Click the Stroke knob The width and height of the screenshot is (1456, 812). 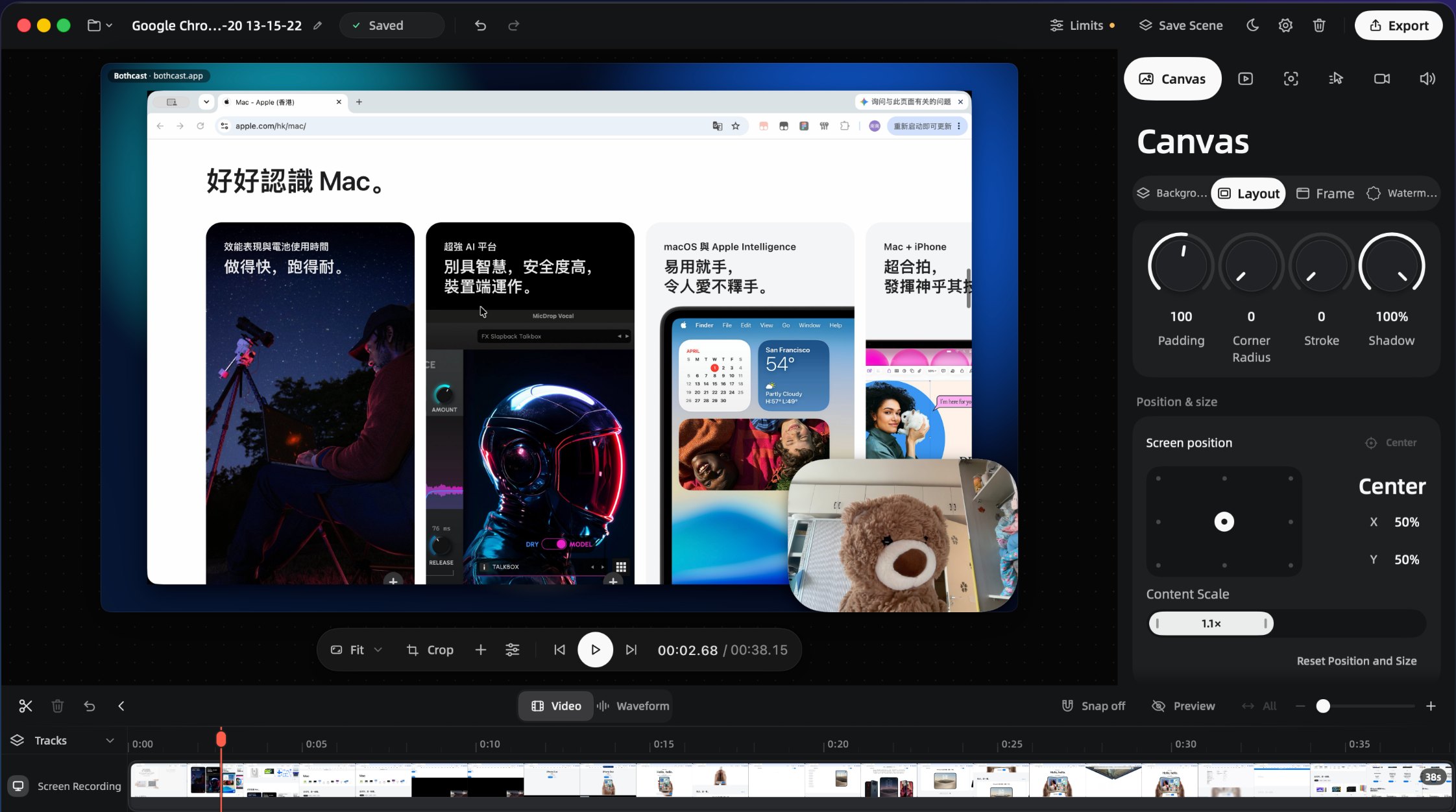tap(1321, 266)
